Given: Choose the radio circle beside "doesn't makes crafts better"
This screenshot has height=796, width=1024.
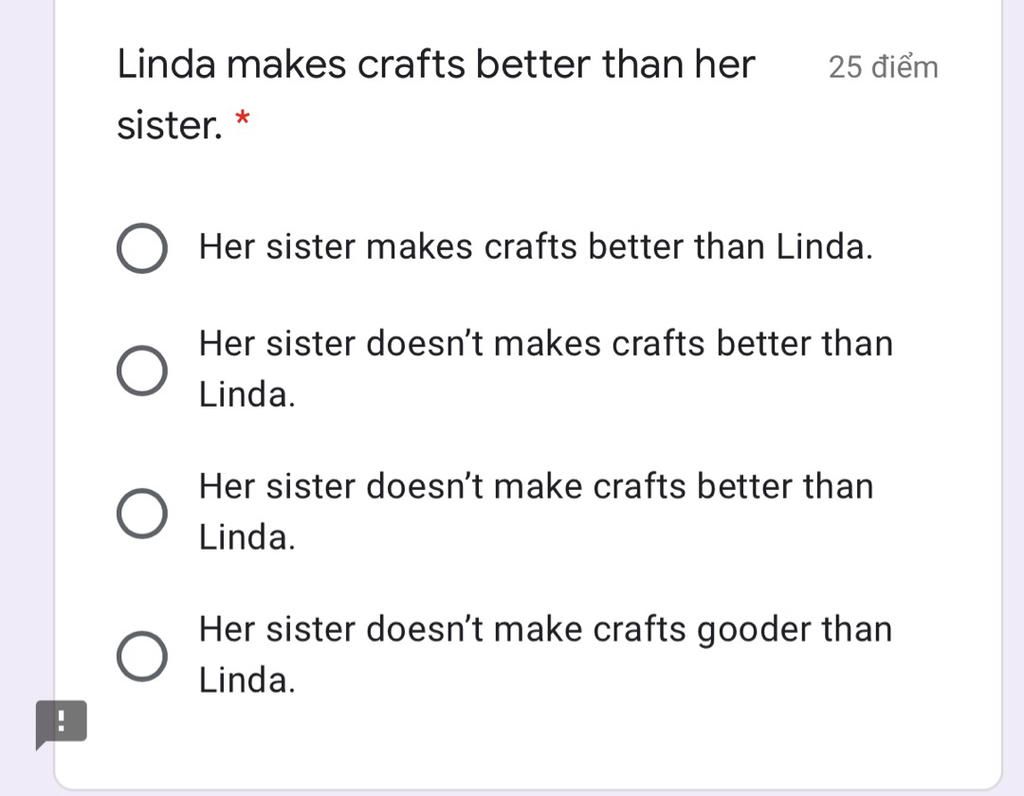Looking at the screenshot, I should coord(142,371).
